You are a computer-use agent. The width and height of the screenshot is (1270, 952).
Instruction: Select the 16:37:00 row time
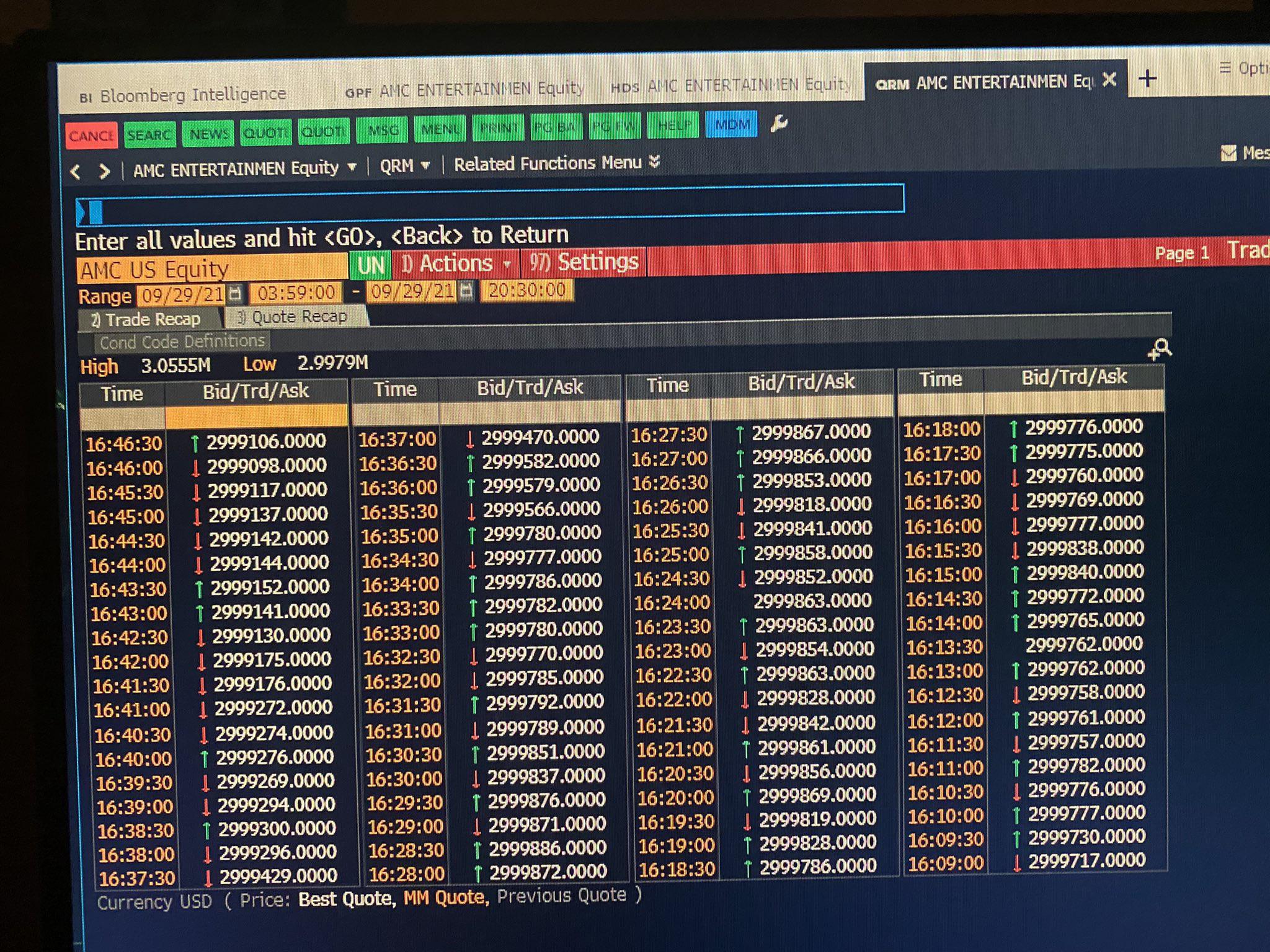pos(397,439)
